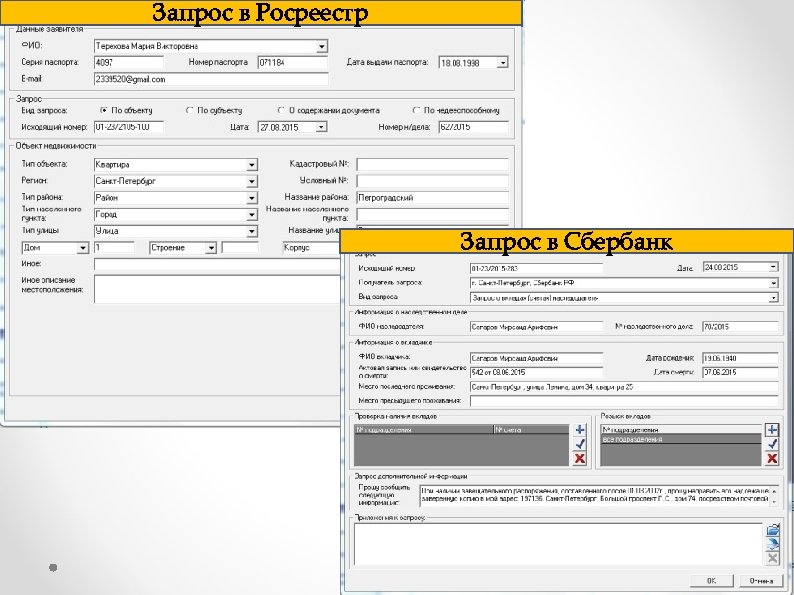Click Название района field (Петроградский)
The image size is (794, 595).
pos(432,198)
